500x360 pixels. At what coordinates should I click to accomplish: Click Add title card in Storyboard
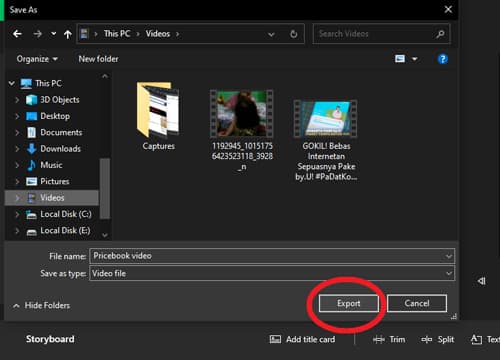click(x=302, y=339)
